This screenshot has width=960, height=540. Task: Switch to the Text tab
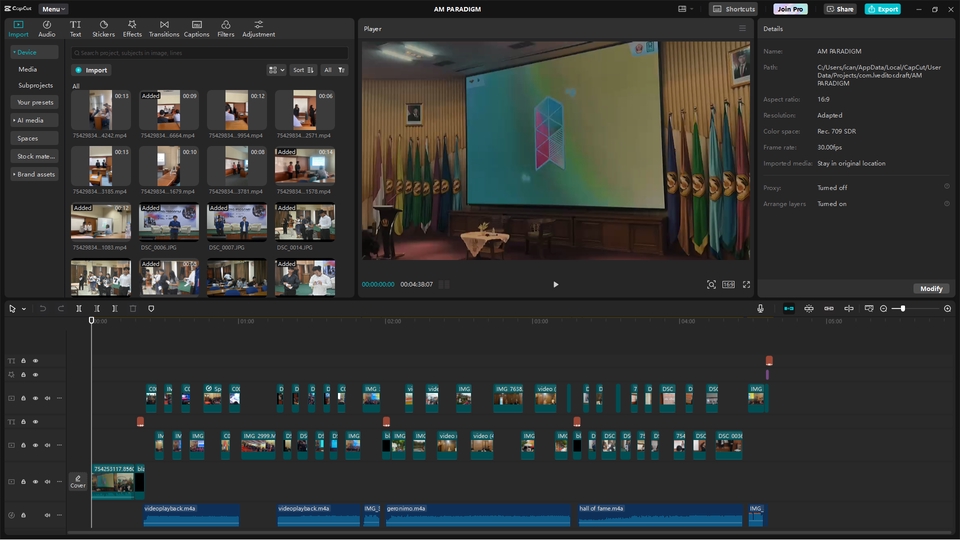pyautogui.click(x=75, y=29)
